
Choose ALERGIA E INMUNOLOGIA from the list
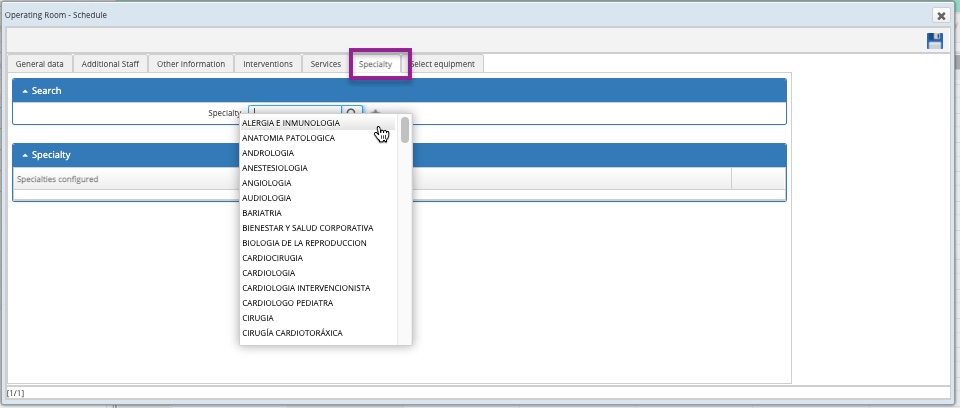(318, 123)
